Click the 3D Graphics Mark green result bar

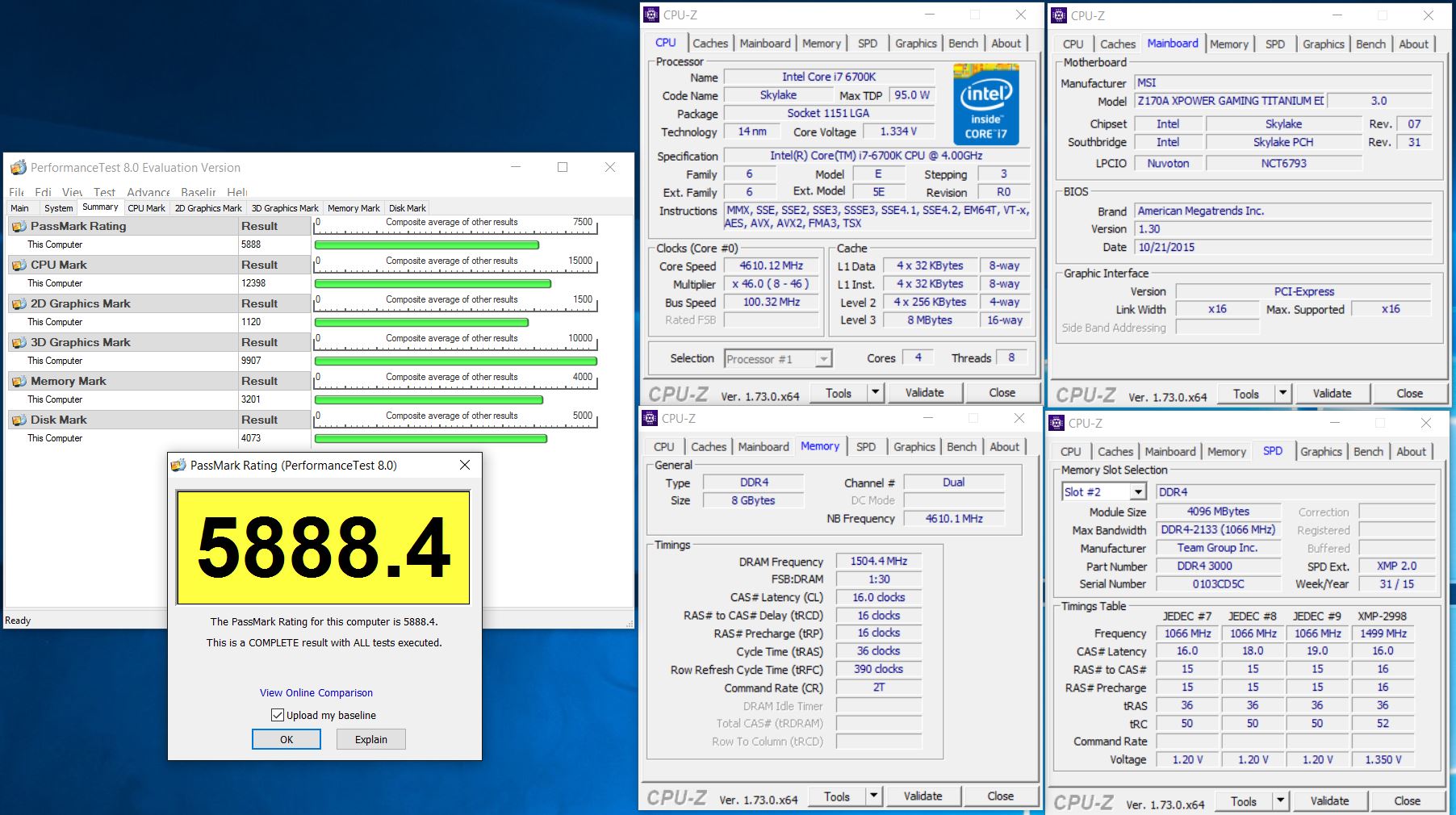(x=456, y=361)
